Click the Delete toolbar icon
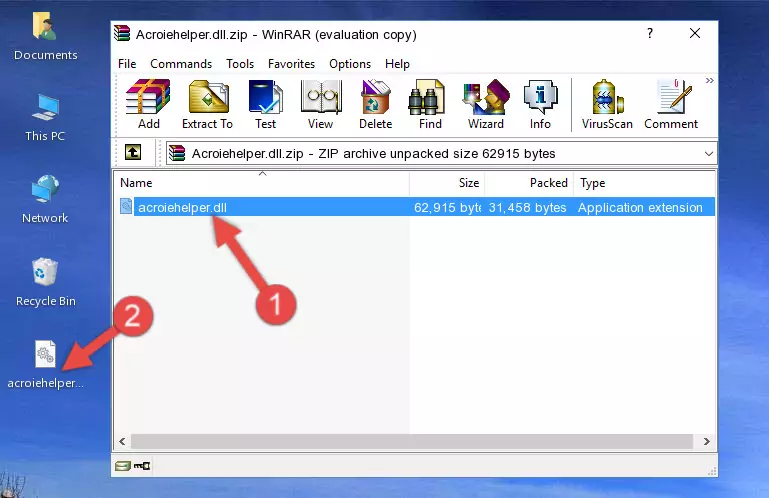769x498 pixels. coord(376,104)
